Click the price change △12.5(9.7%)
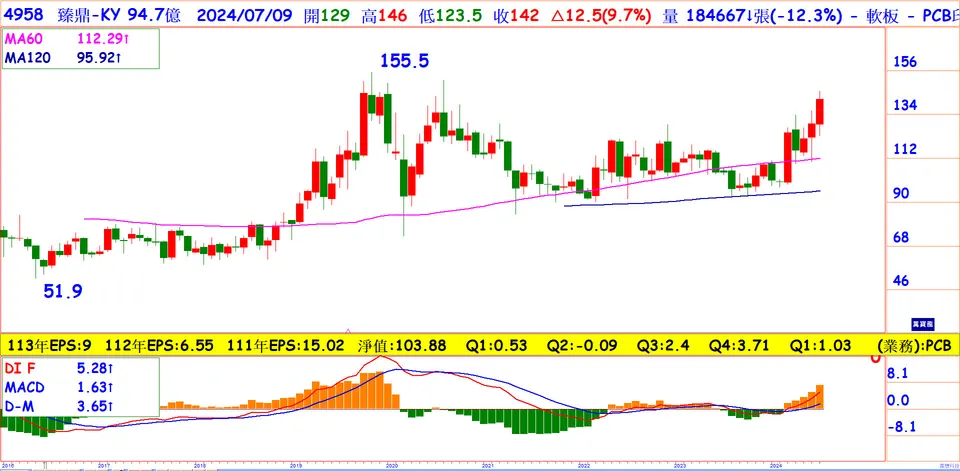Image resolution: width=960 pixels, height=471 pixels. [601, 13]
